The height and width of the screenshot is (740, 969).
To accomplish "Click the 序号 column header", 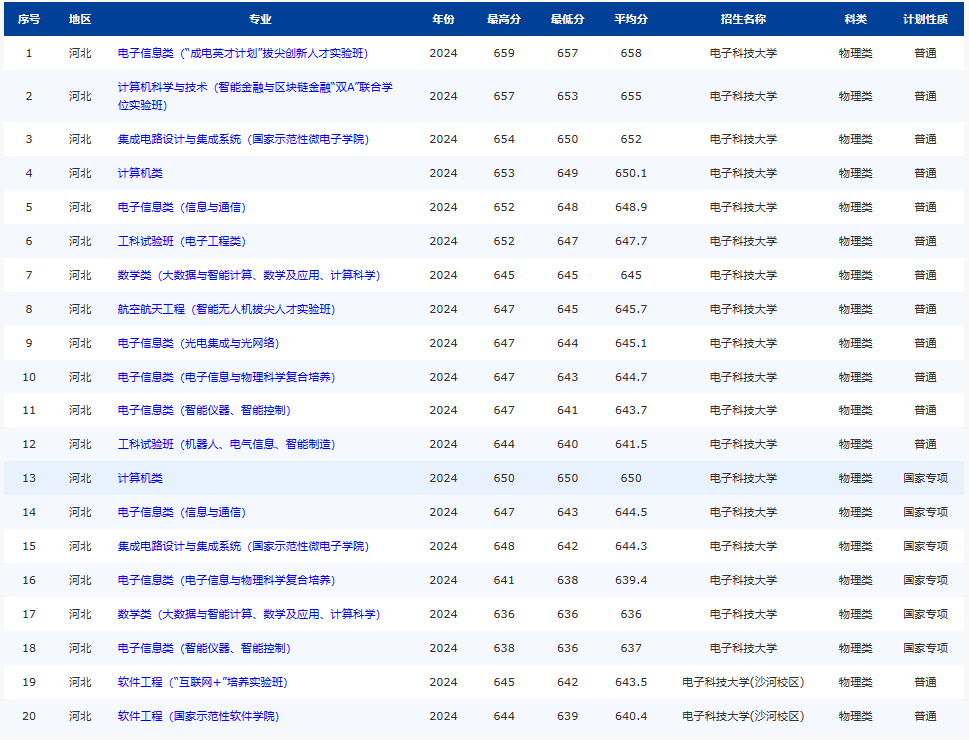I will coord(29,19).
